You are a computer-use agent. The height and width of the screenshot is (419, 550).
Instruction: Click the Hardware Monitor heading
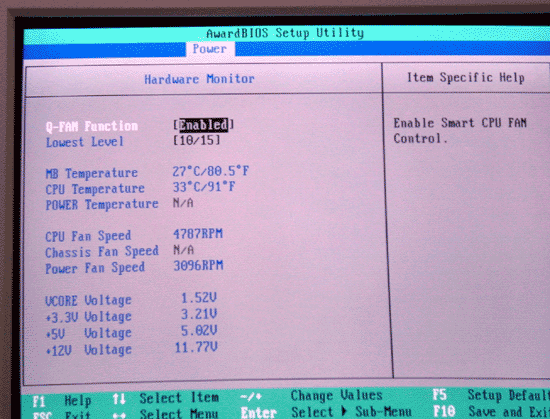tap(199, 79)
